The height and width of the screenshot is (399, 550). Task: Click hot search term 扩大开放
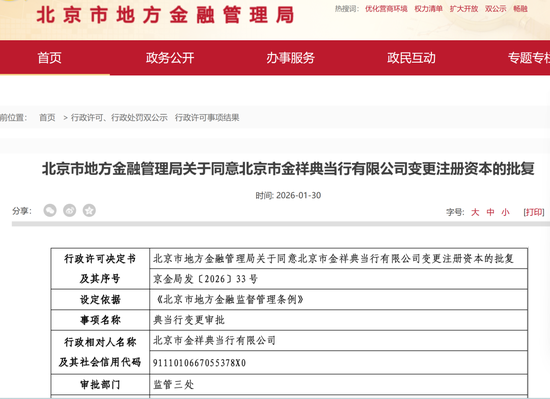464,9
